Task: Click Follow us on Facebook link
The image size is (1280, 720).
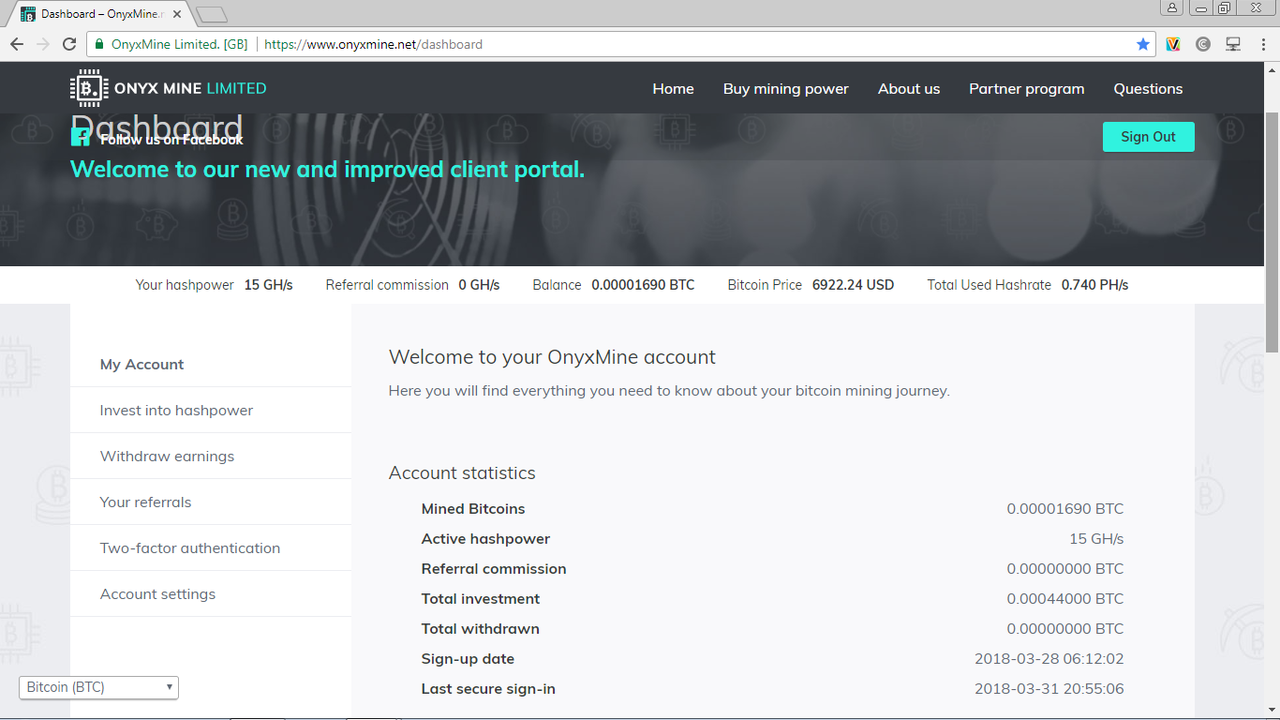Action: click(171, 139)
